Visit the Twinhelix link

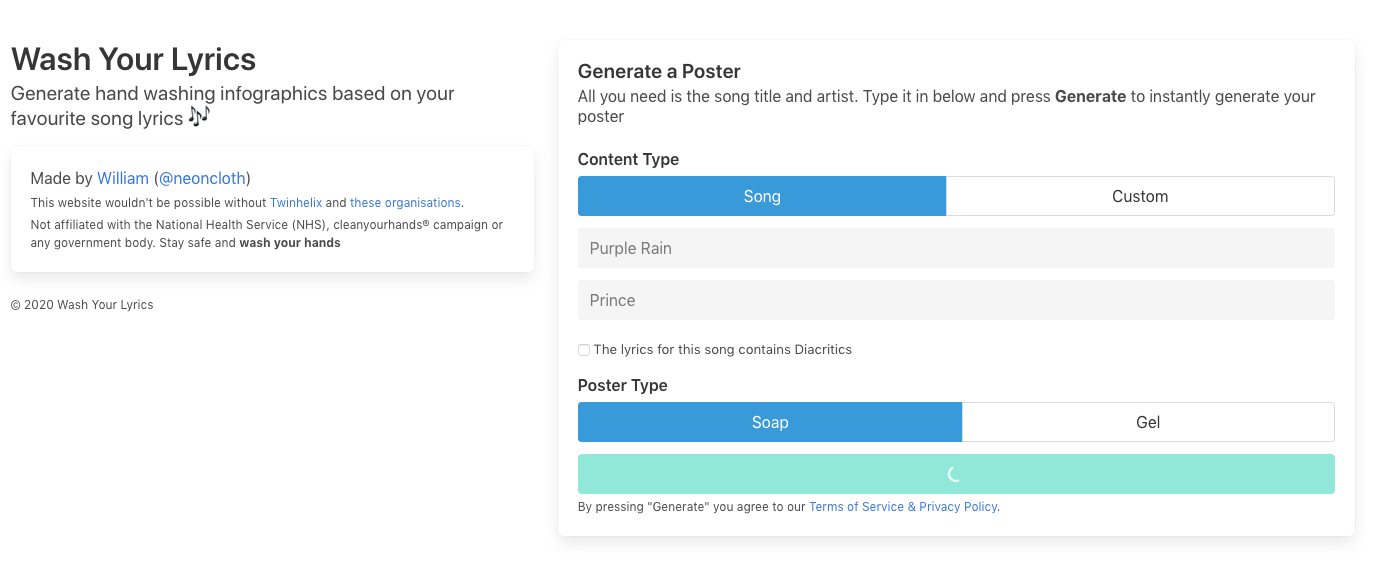pyautogui.click(x=296, y=203)
